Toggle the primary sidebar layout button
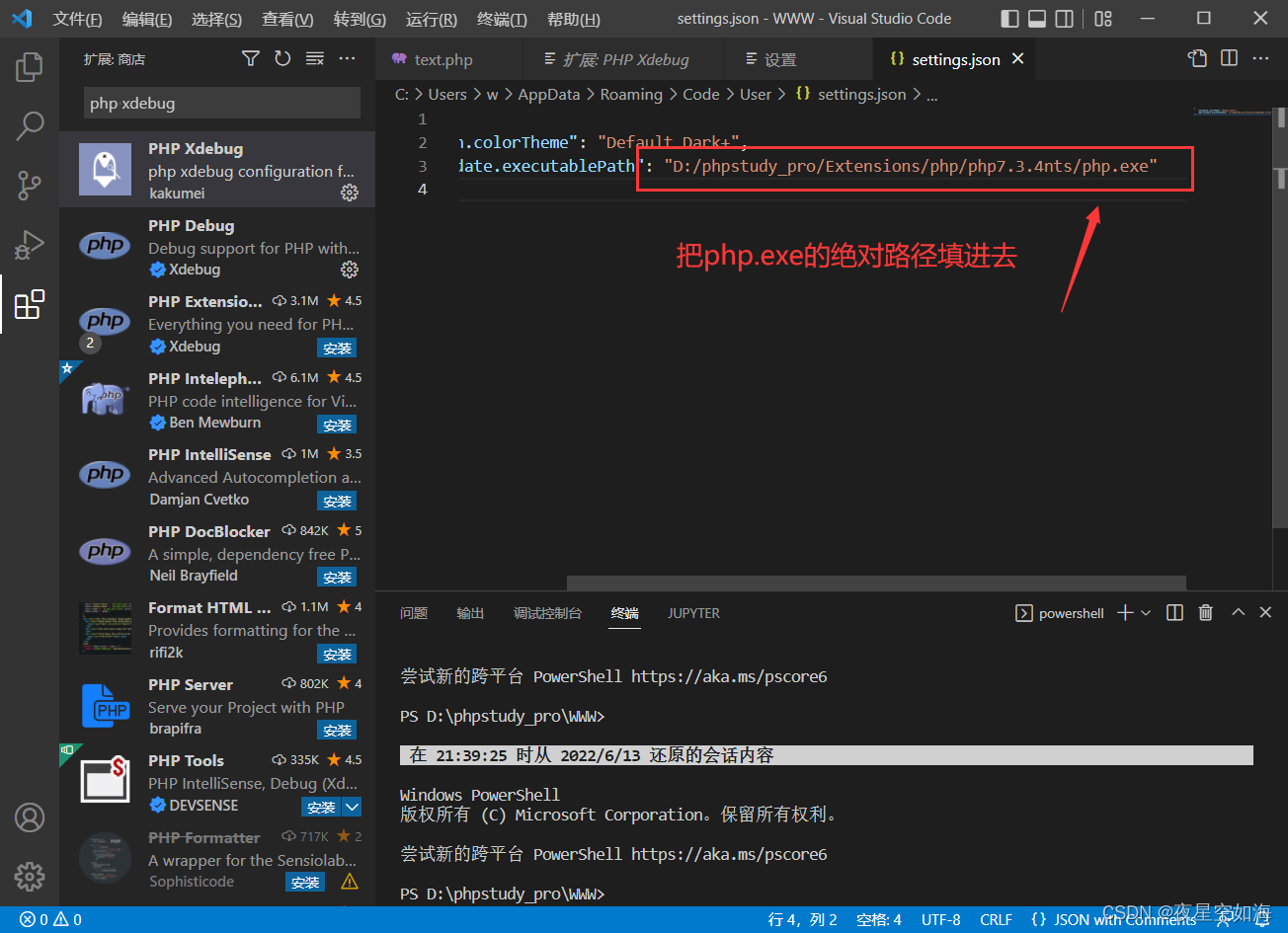Image resolution: width=1288 pixels, height=933 pixels. 1009,19
